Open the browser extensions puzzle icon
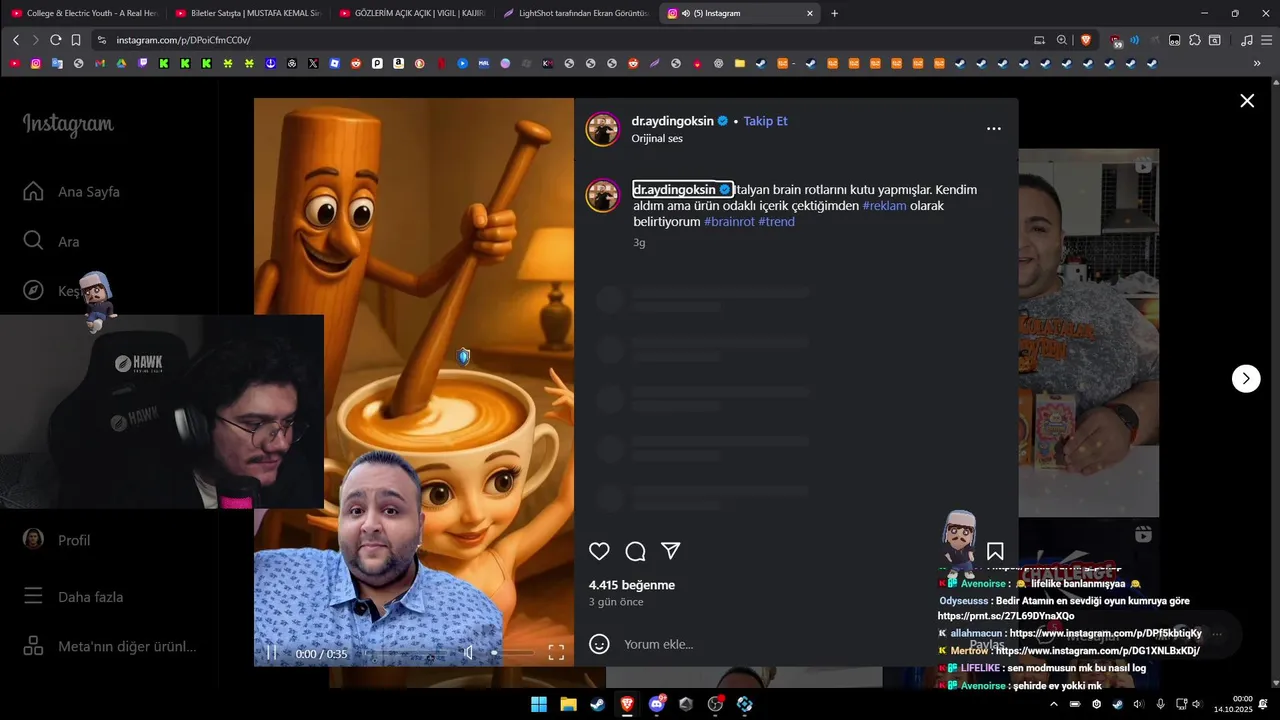The image size is (1280, 720). pyautogui.click(x=1194, y=40)
